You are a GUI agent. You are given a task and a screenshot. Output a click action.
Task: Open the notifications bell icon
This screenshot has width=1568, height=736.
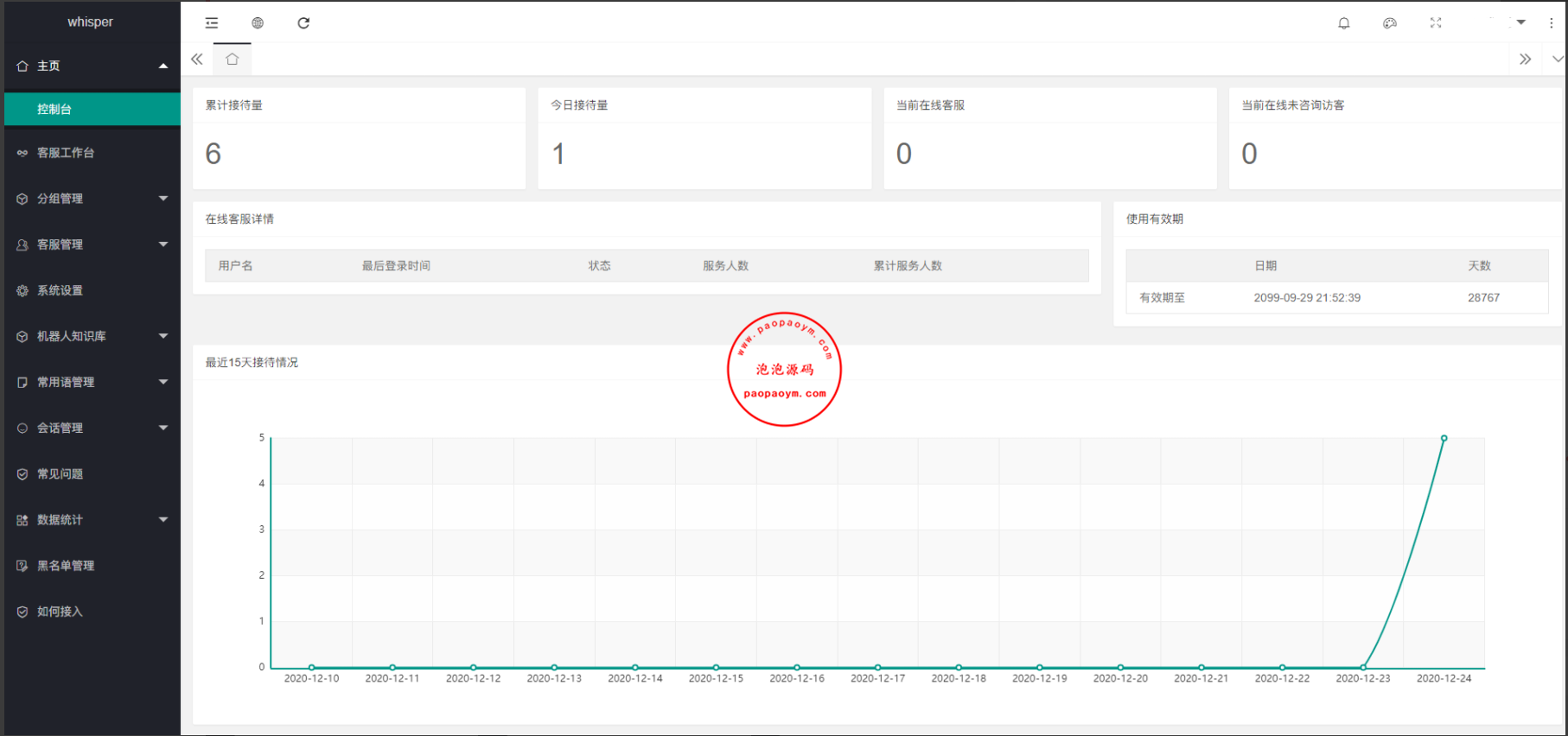pyautogui.click(x=1343, y=23)
